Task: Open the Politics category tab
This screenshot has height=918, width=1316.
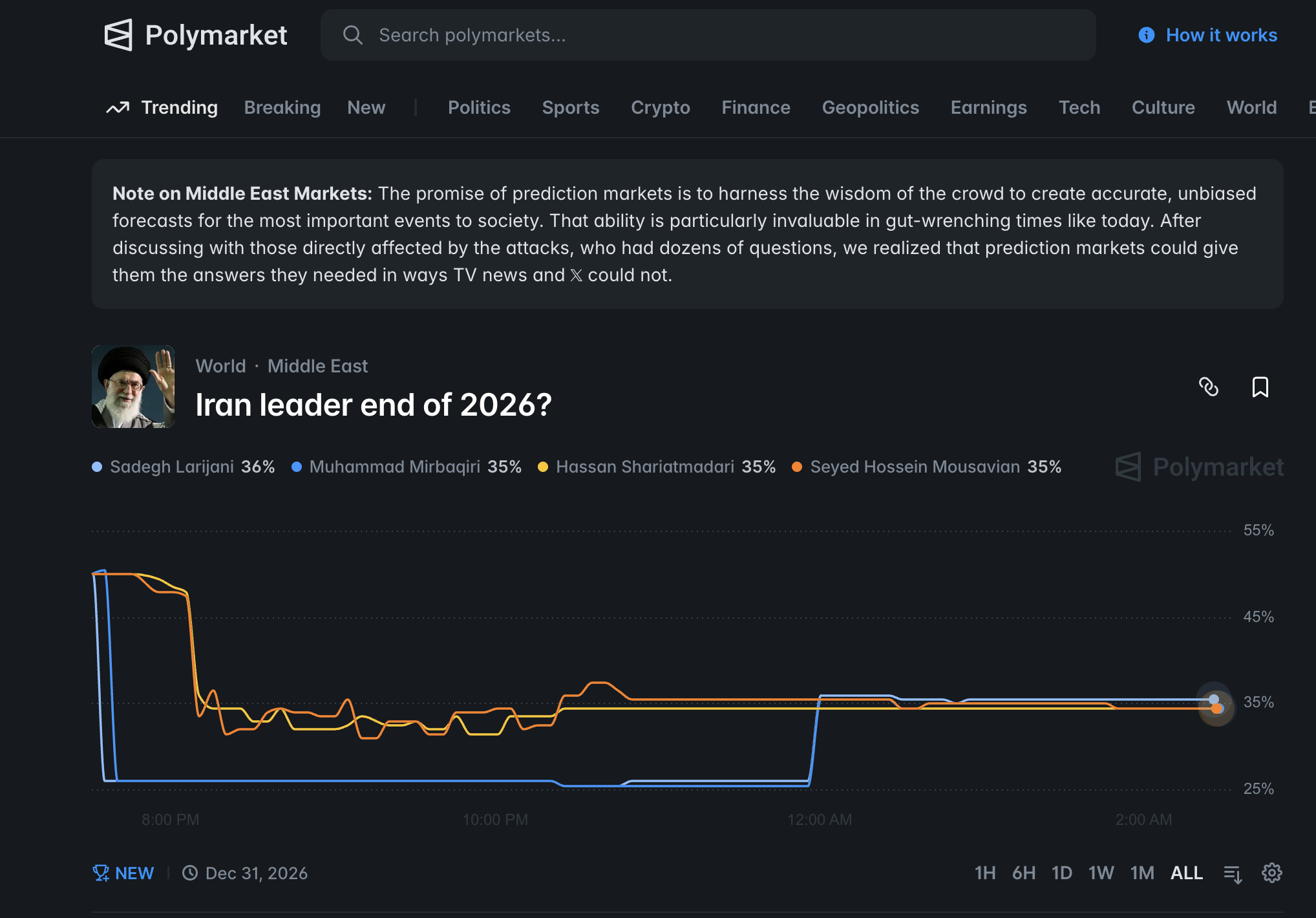Action: (479, 107)
